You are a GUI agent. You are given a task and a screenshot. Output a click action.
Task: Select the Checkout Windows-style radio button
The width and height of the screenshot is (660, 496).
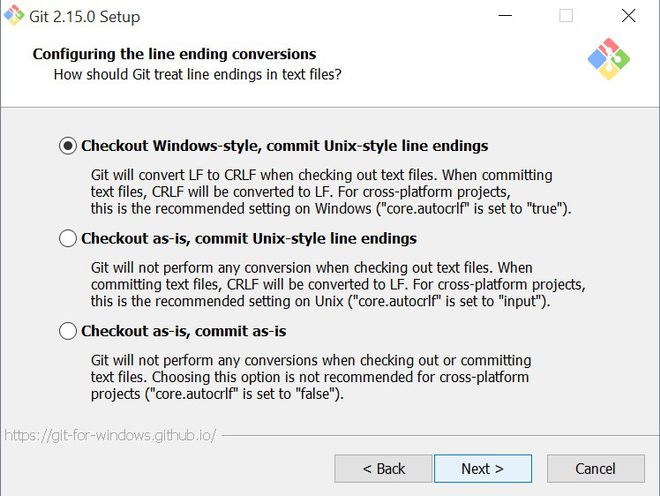point(68,146)
